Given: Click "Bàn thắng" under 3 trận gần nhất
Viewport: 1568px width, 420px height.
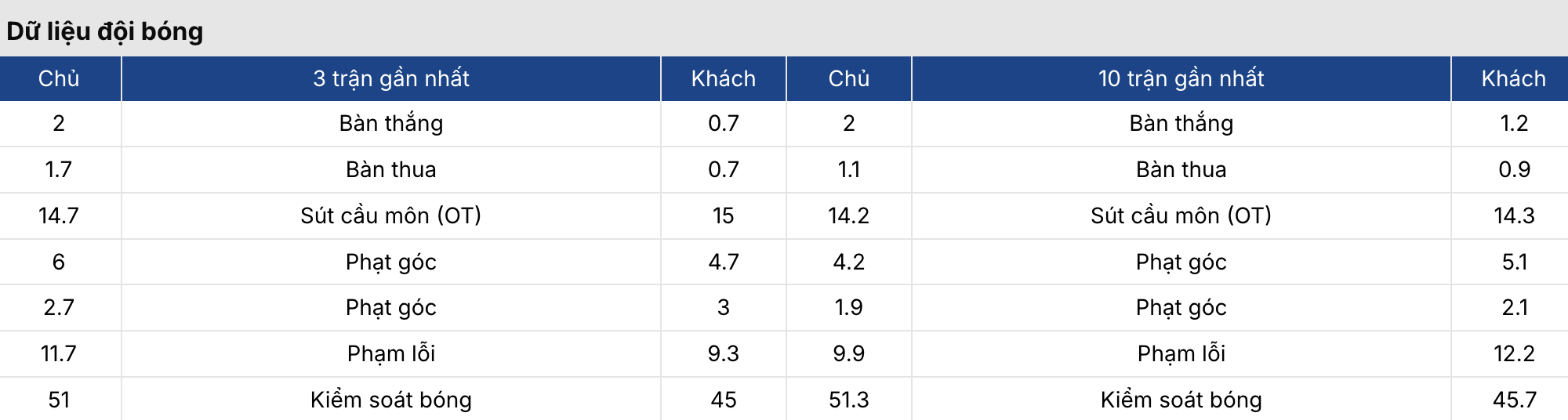Looking at the screenshot, I should [x=390, y=124].
